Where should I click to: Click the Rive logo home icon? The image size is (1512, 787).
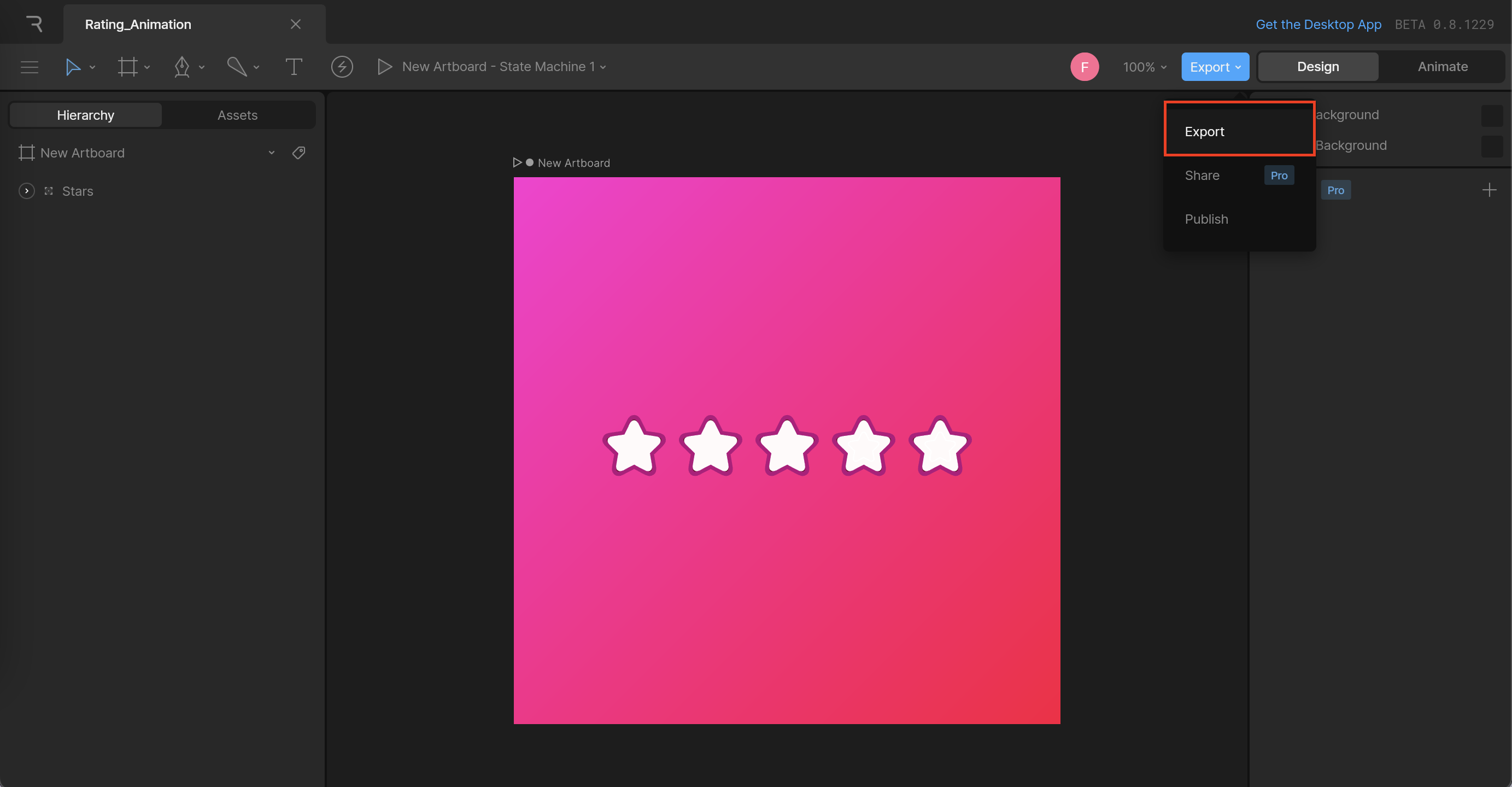(x=34, y=24)
